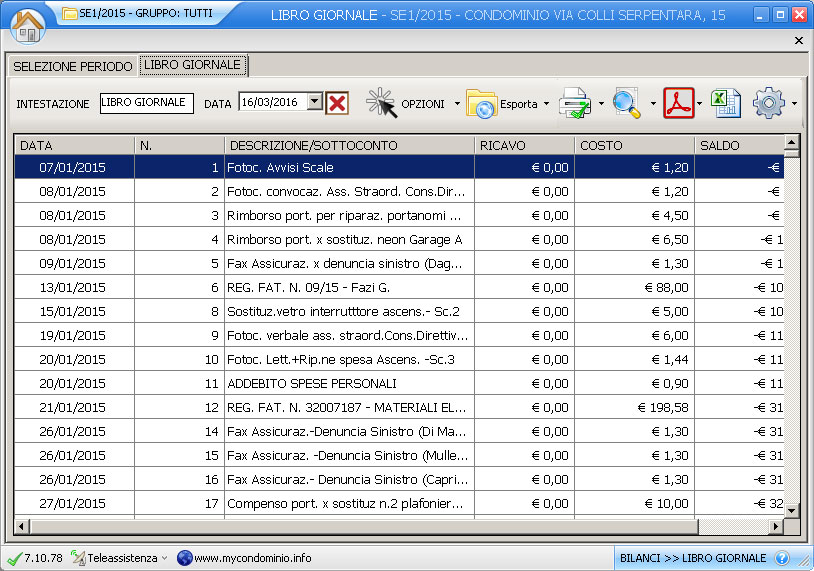The width and height of the screenshot is (814, 571).
Task: Expand the Teleassistenza dropdown in status bar
Action: 164,558
